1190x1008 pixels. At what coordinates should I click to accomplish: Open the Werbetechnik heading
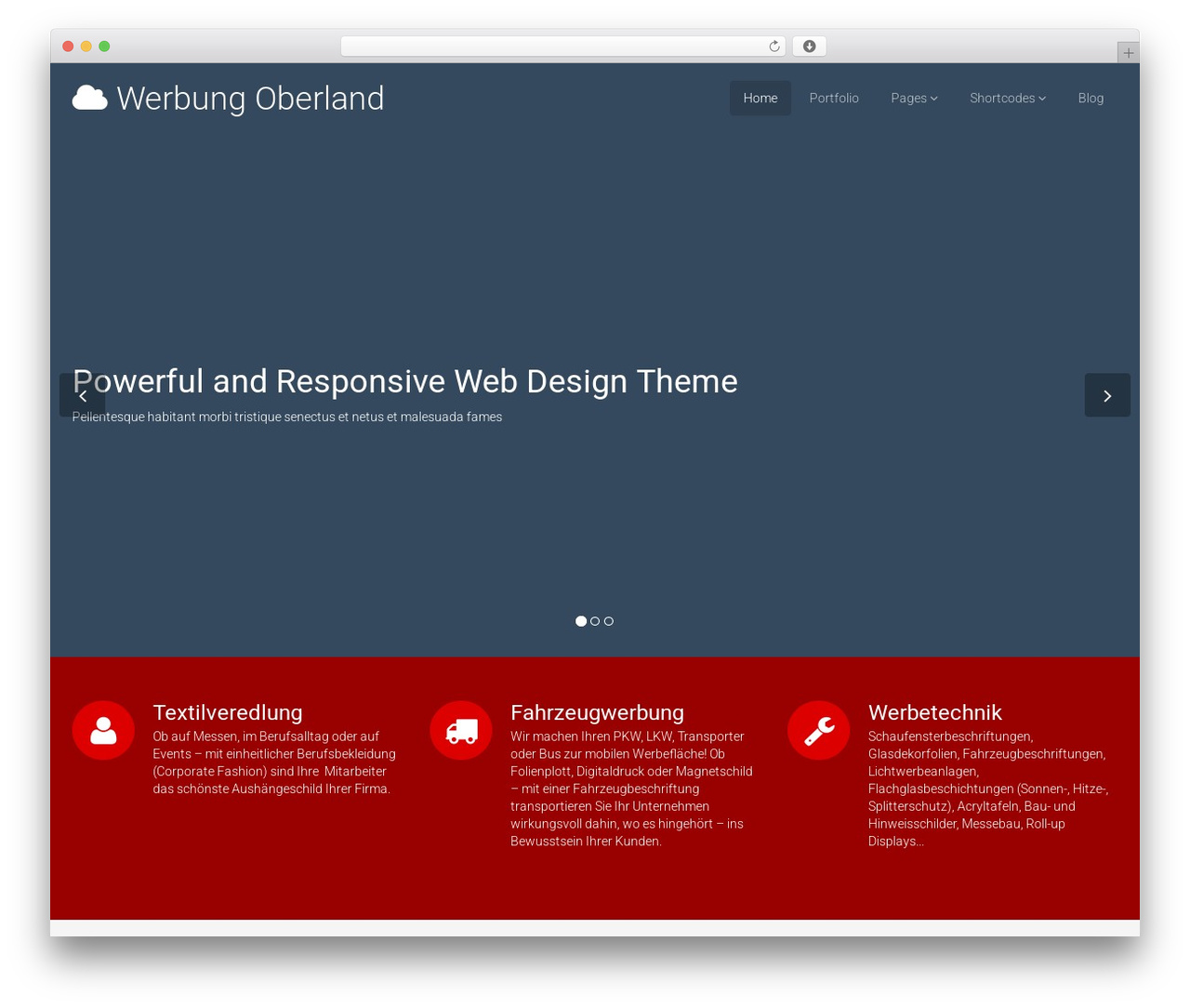click(x=934, y=712)
